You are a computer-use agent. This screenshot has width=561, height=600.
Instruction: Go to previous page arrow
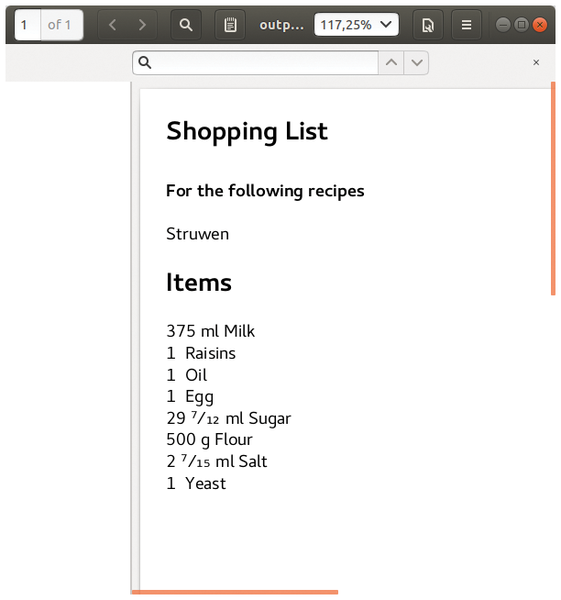click(x=113, y=25)
